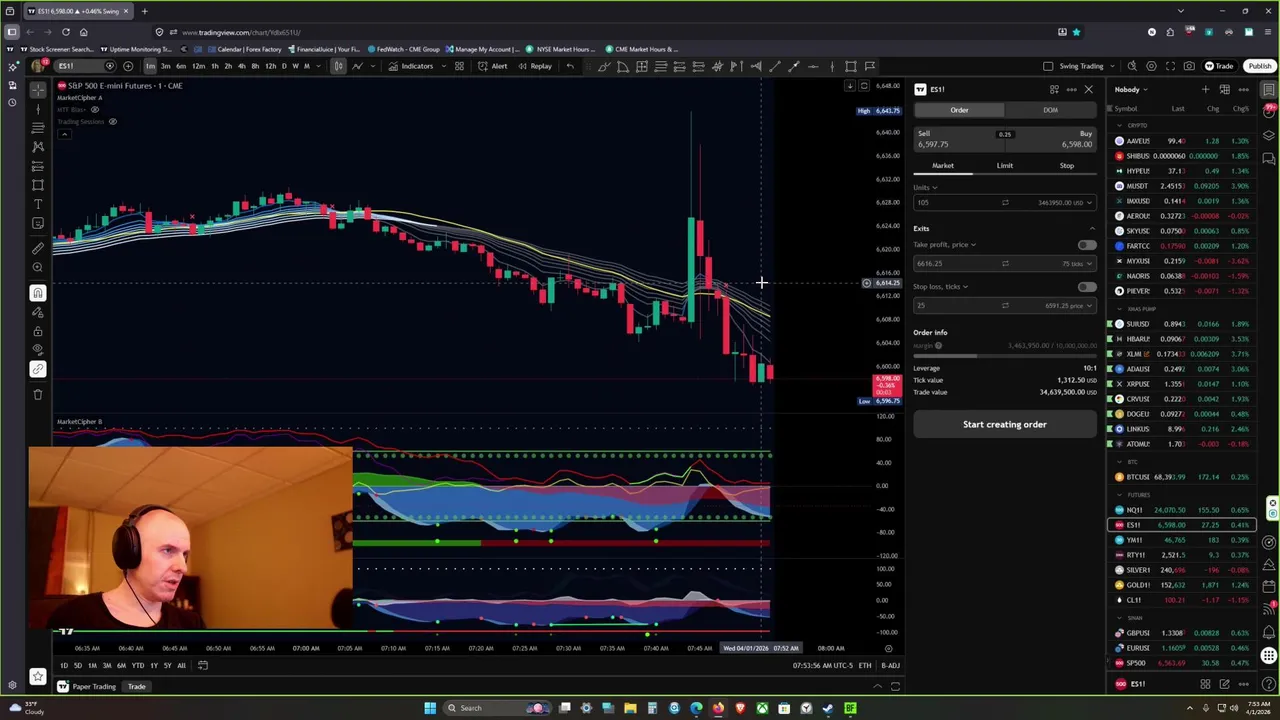Collapse the CRYPTO watchlist section

point(1120,126)
